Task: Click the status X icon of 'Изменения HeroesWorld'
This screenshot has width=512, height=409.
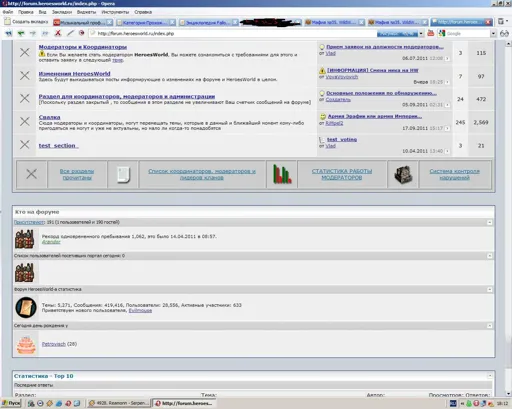Action: coord(24,76)
